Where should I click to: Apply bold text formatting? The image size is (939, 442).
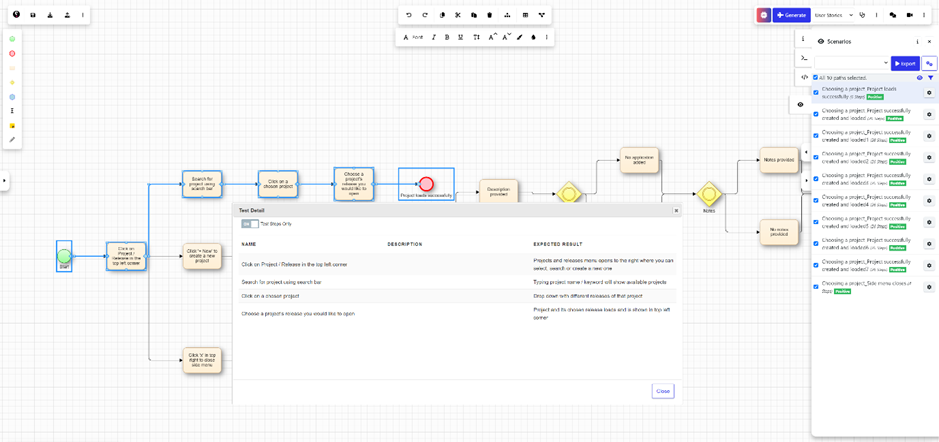(x=447, y=37)
